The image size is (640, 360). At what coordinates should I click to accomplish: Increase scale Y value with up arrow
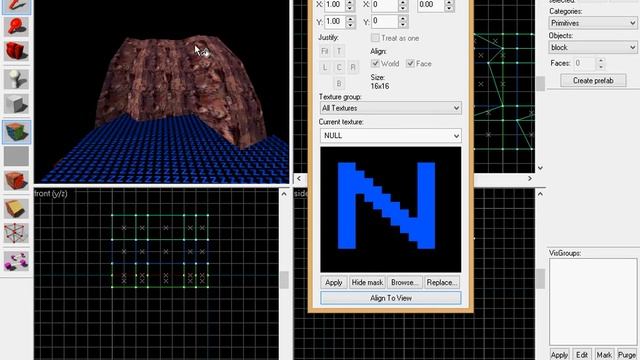click(x=350, y=18)
